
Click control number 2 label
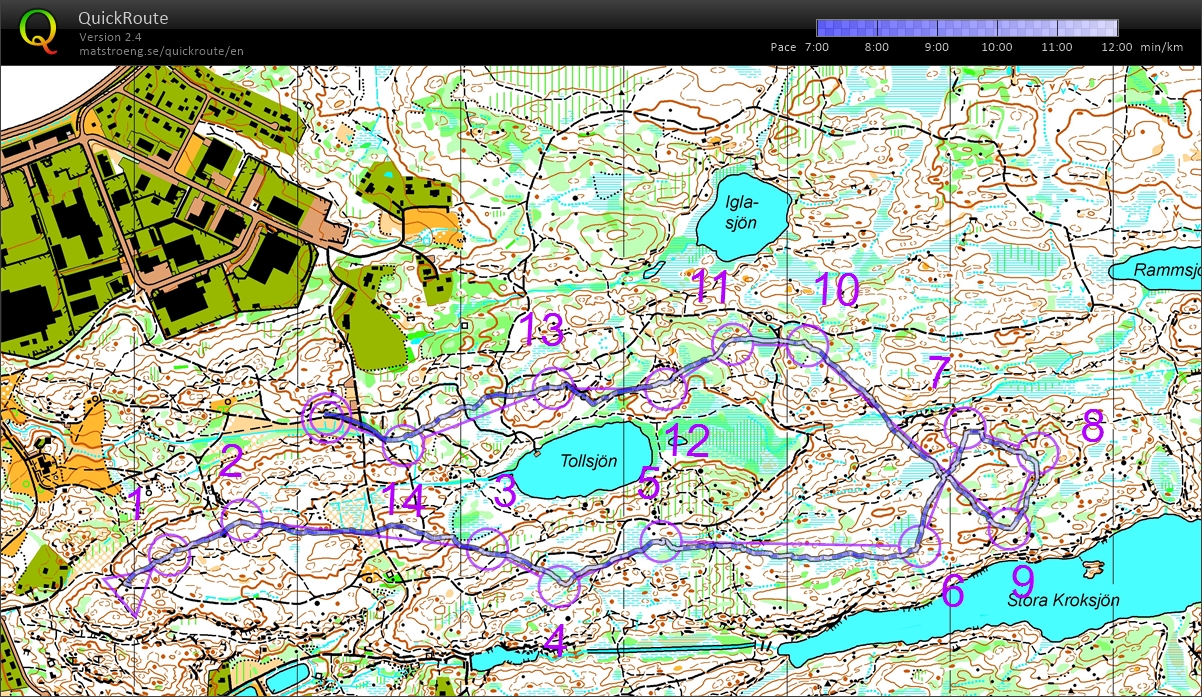point(231,462)
